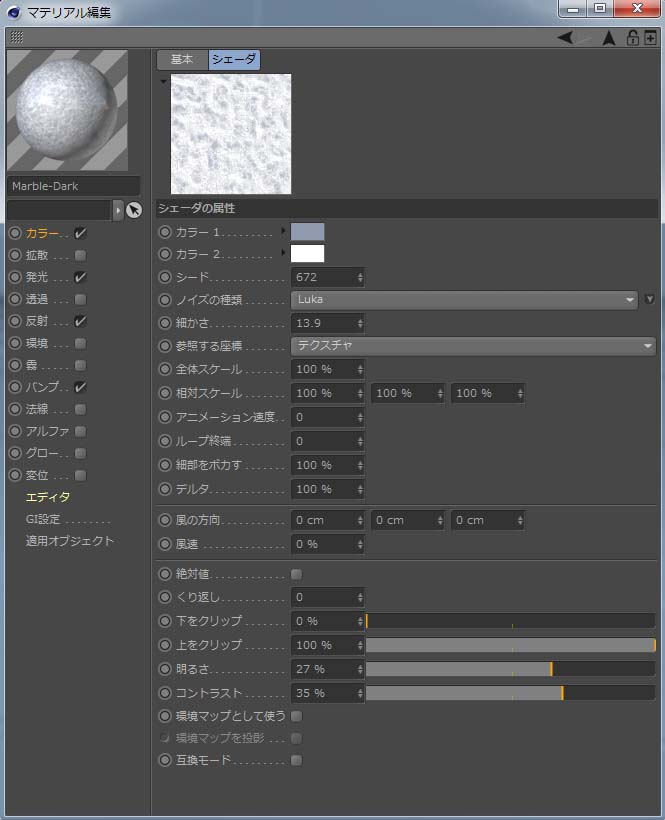Disable the バンプ channel checkbox
This screenshot has width=665, height=820.
[80, 387]
